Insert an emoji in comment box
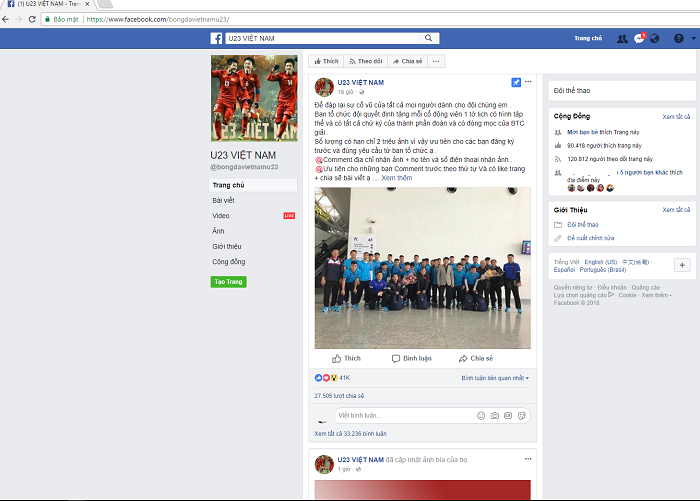 481,416
